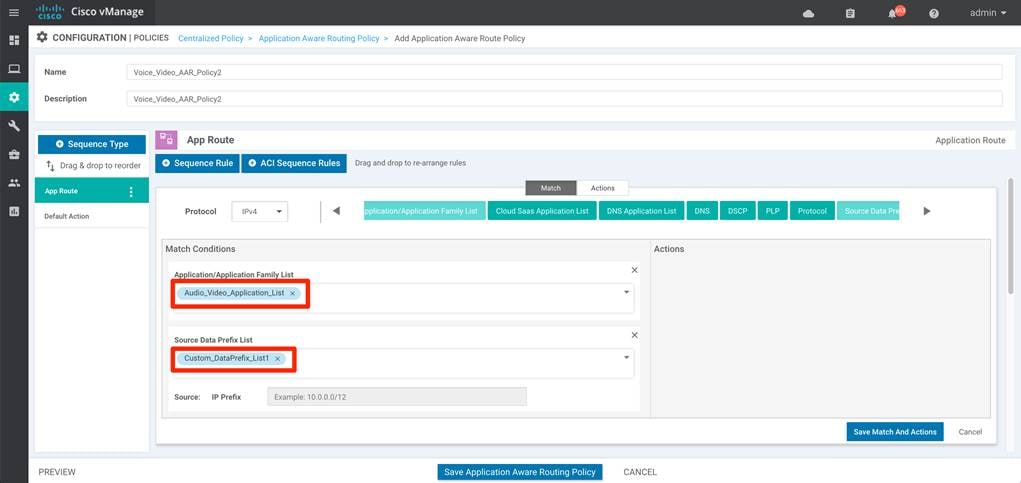Cancel the match and actions edit
The width and height of the screenshot is (1021, 483).
click(x=970, y=432)
